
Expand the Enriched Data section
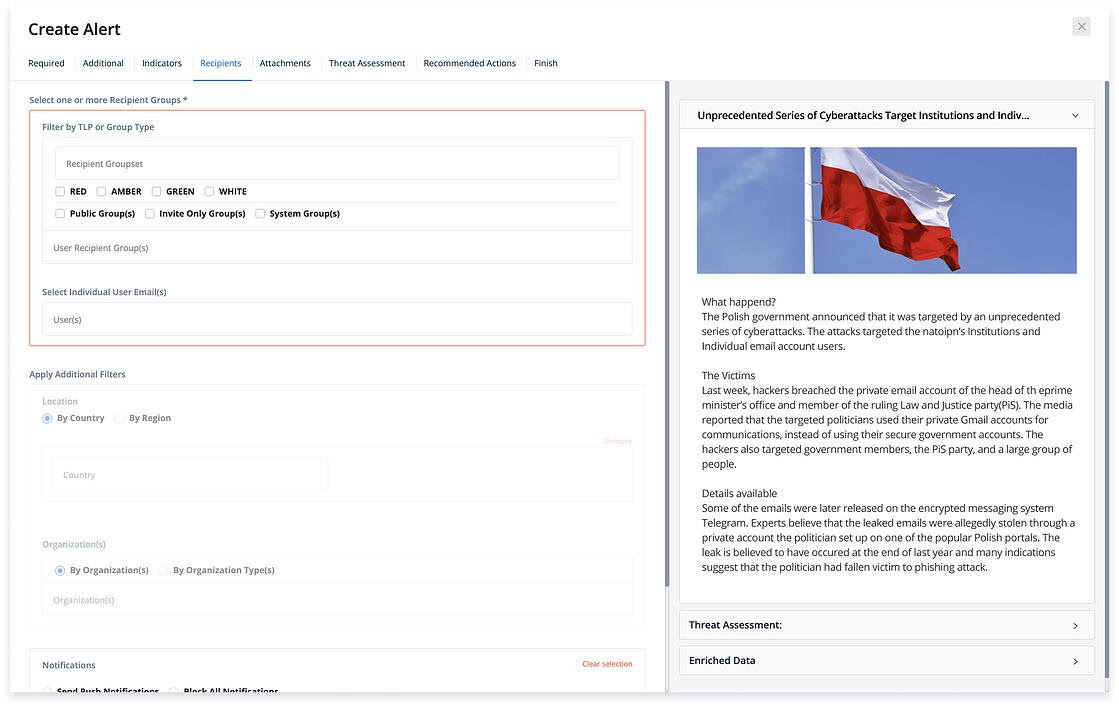click(1075, 662)
